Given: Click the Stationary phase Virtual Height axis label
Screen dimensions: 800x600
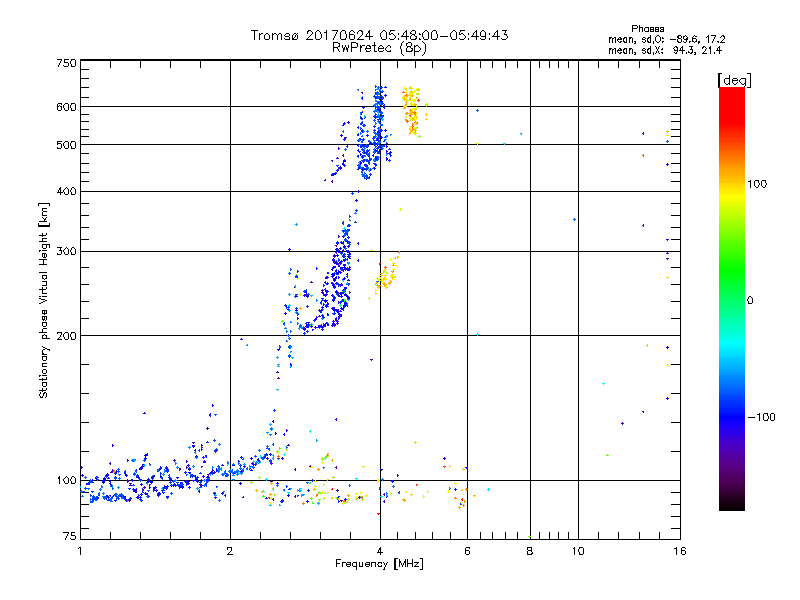Looking at the screenshot, I should 43,300.
